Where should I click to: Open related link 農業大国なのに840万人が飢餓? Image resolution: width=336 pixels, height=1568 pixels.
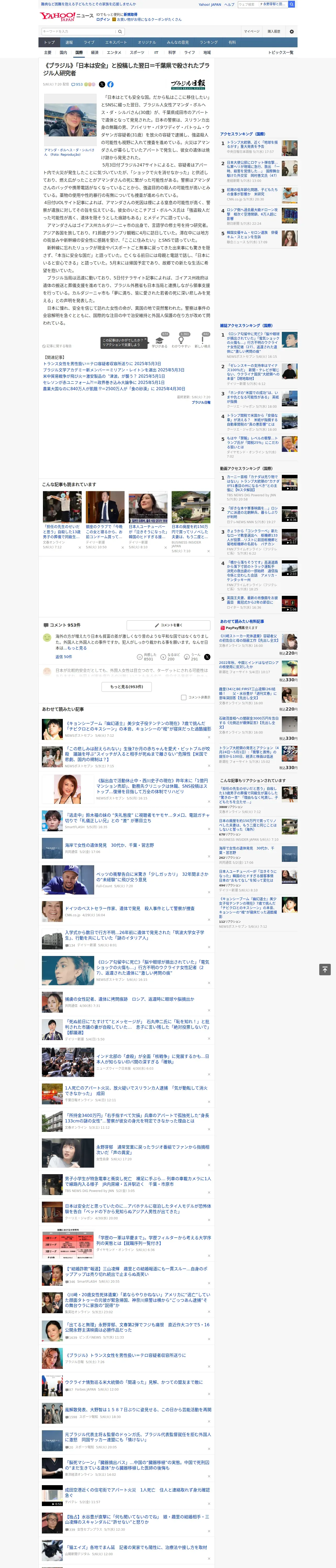(114, 389)
